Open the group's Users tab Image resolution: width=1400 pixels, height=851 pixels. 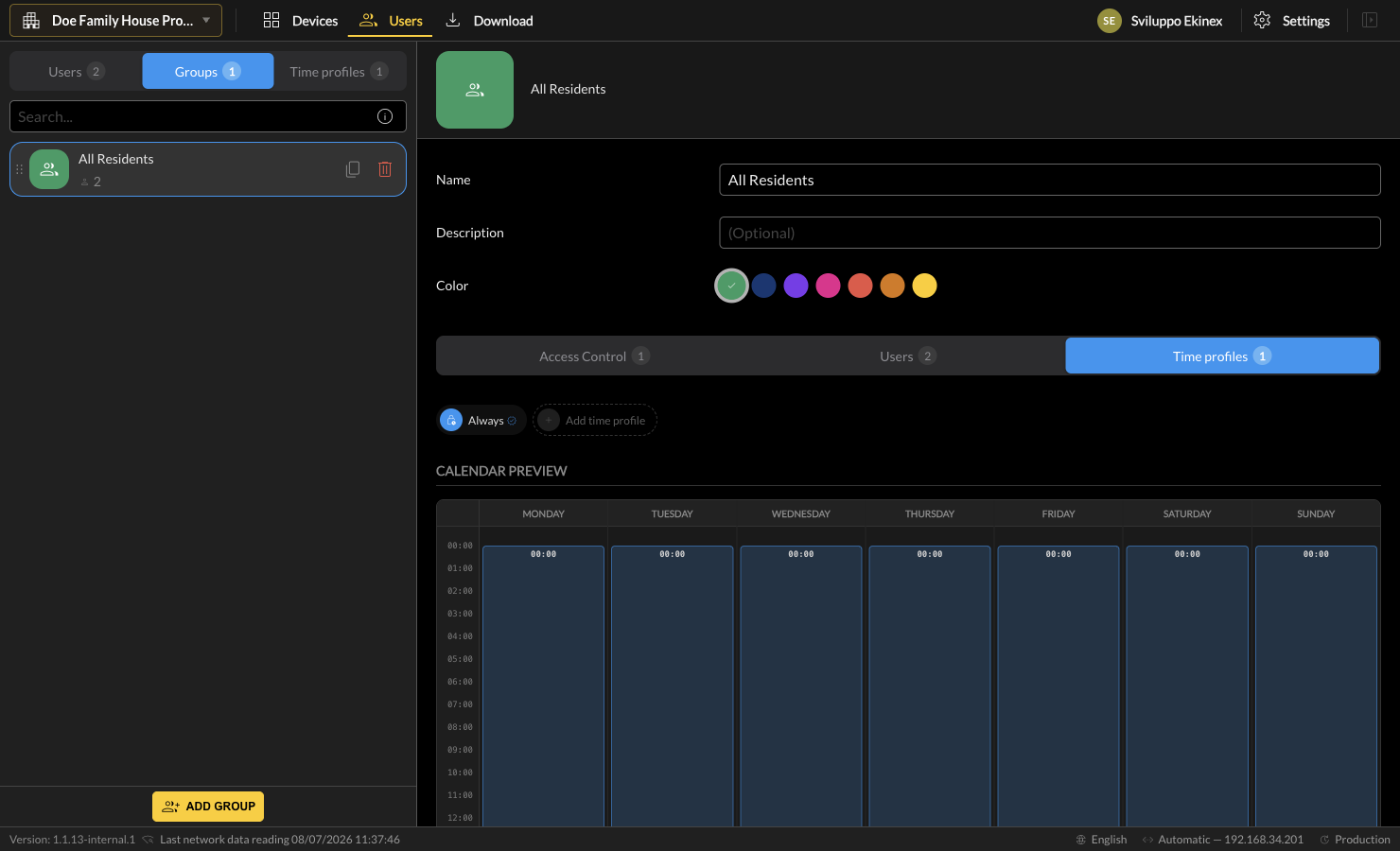[x=908, y=356]
